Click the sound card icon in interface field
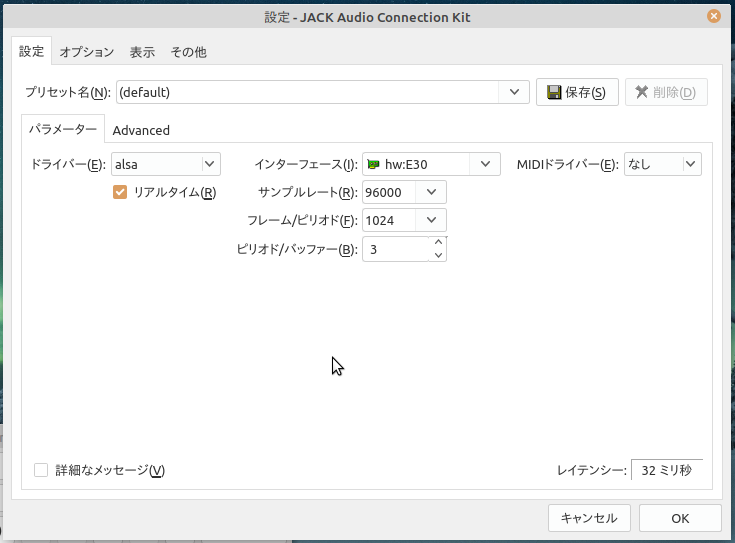The height and width of the screenshot is (543, 735). pos(373,164)
